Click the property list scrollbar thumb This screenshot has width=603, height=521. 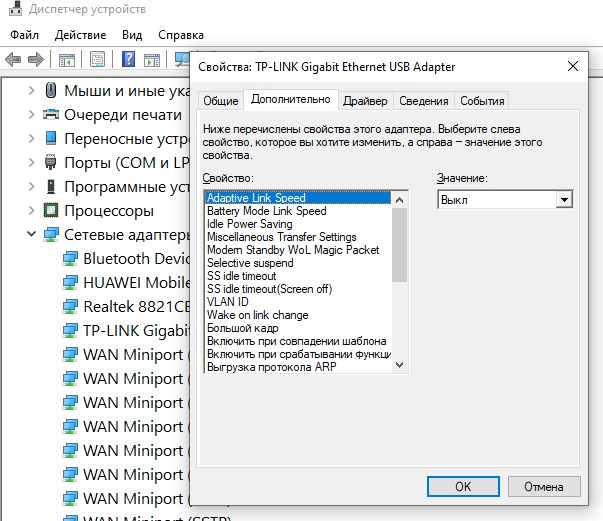(x=400, y=245)
